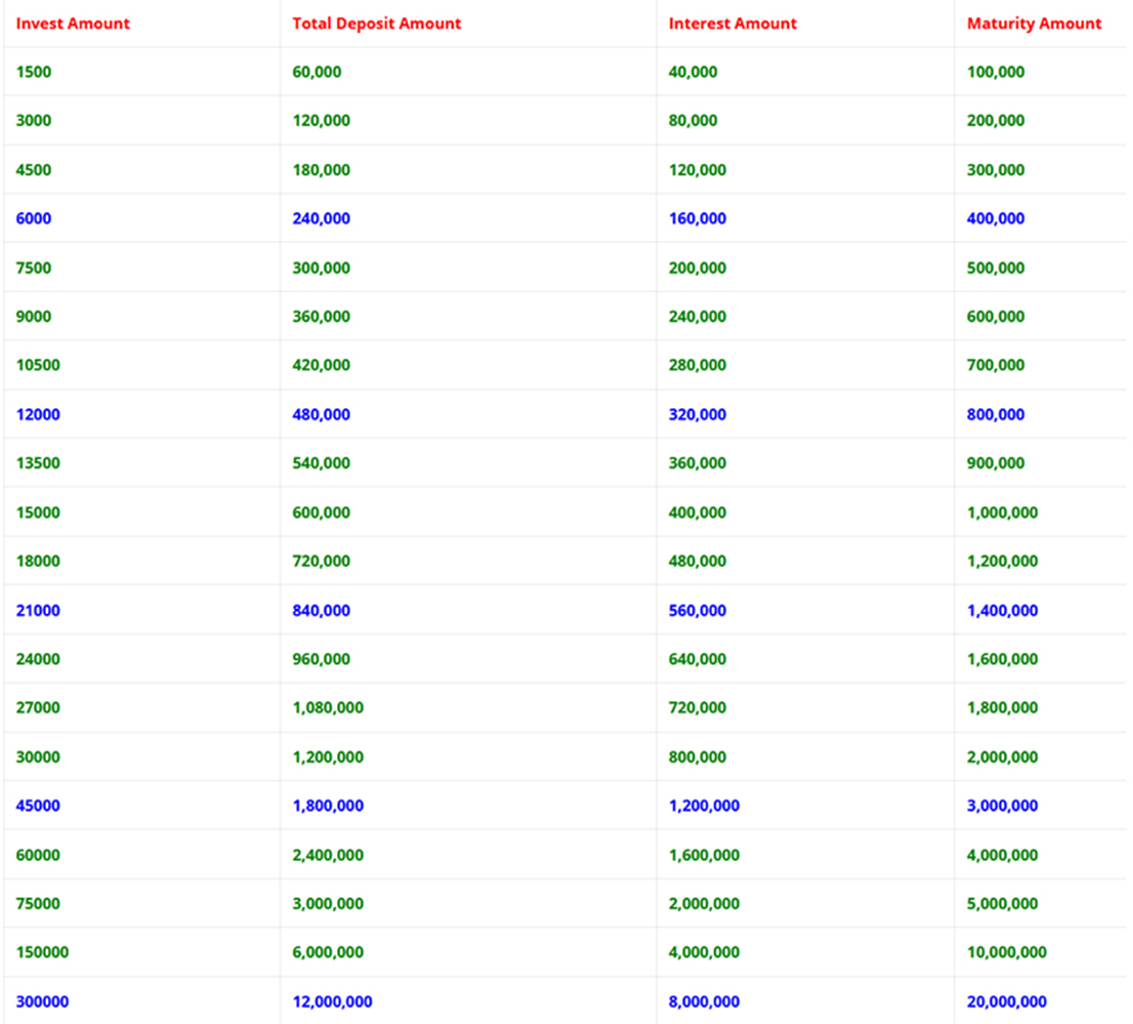Select invest amount 3000 cell

coord(33,120)
